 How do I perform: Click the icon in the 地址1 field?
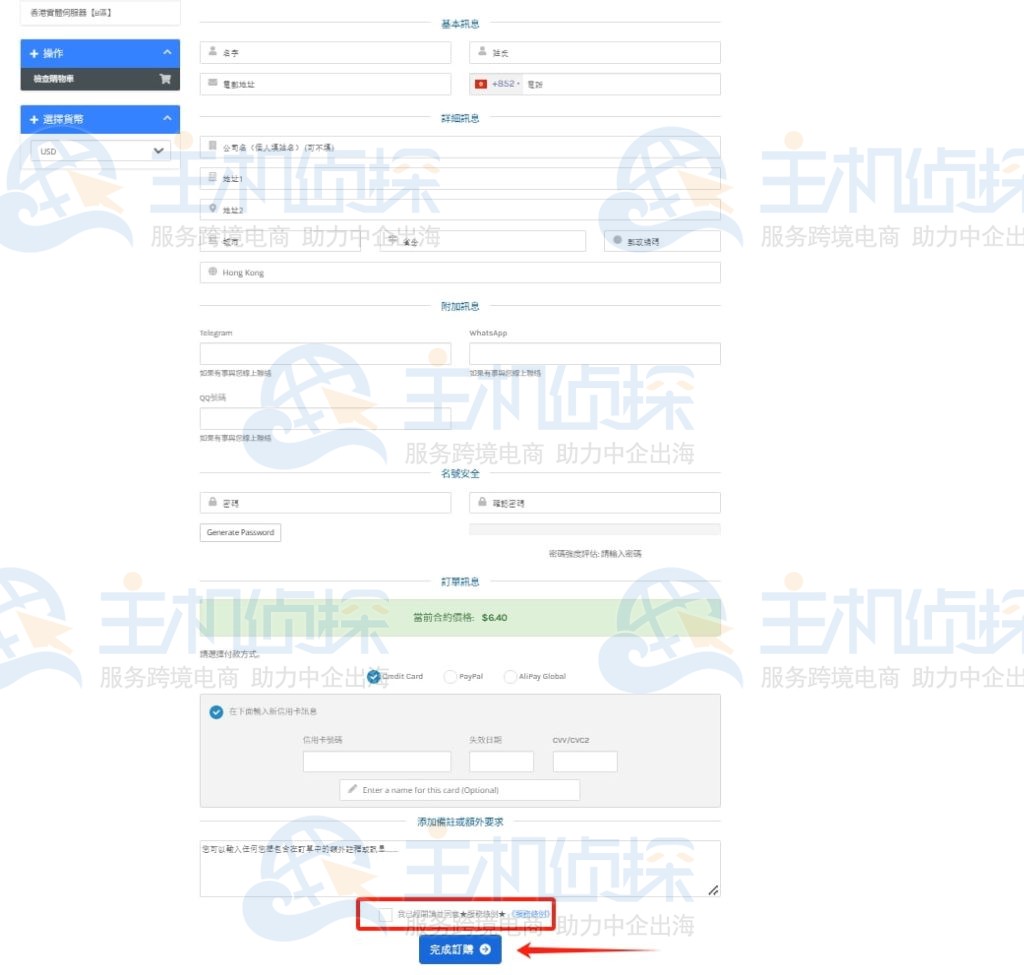[212, 176]
